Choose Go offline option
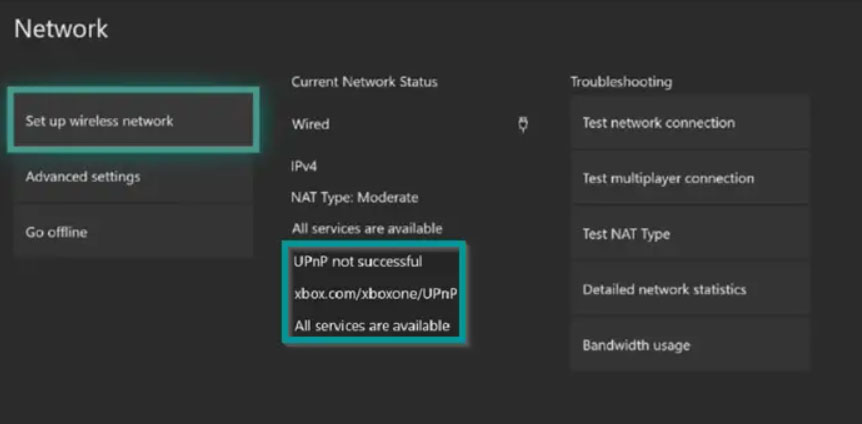The height and width of the screenshot is (424, 862). click(x=134, y=232)
